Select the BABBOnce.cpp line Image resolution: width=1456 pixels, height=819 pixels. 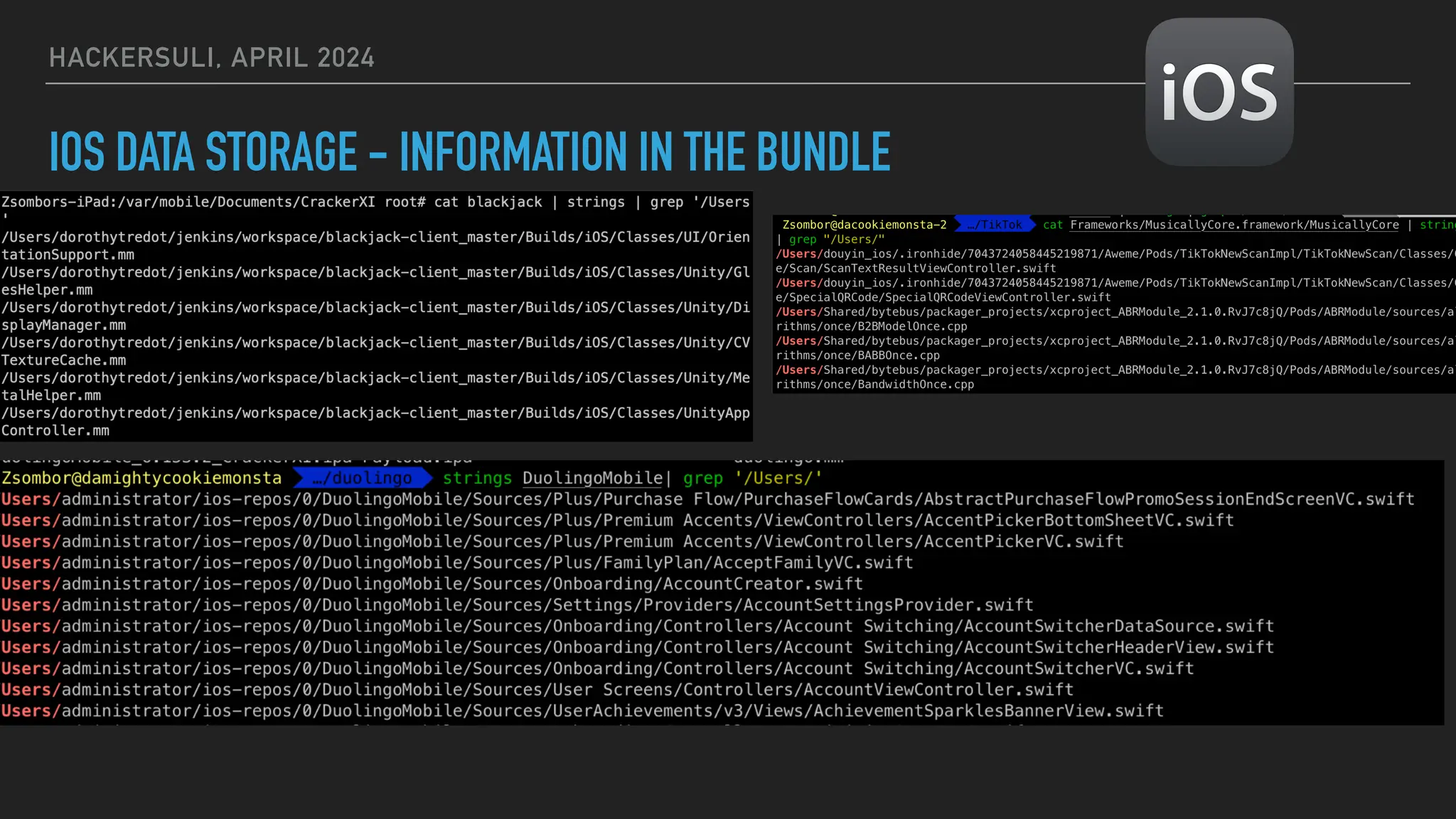coord(1115,348)
